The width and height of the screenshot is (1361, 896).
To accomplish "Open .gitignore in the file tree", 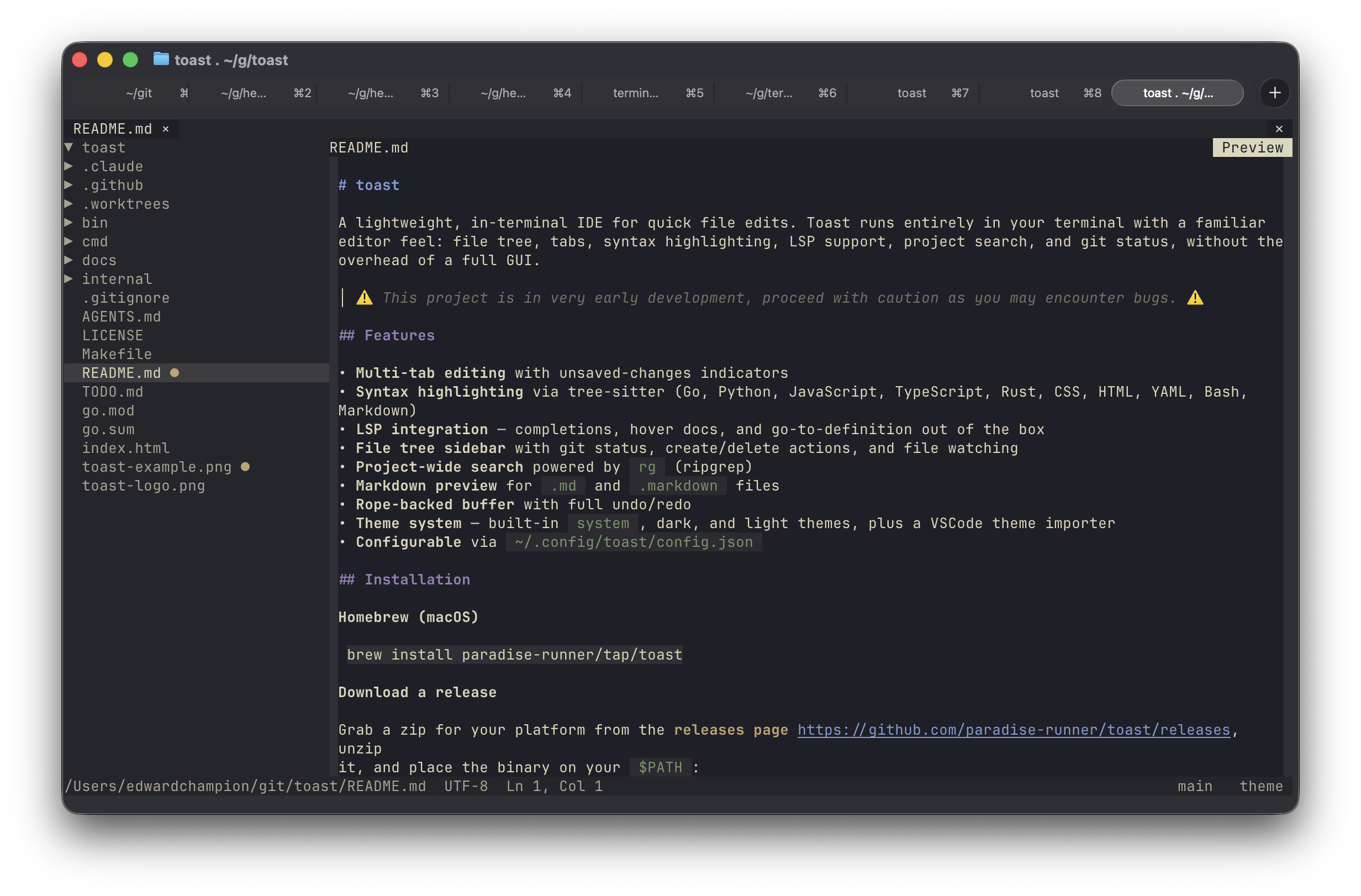I will click(x=126, y=298).
